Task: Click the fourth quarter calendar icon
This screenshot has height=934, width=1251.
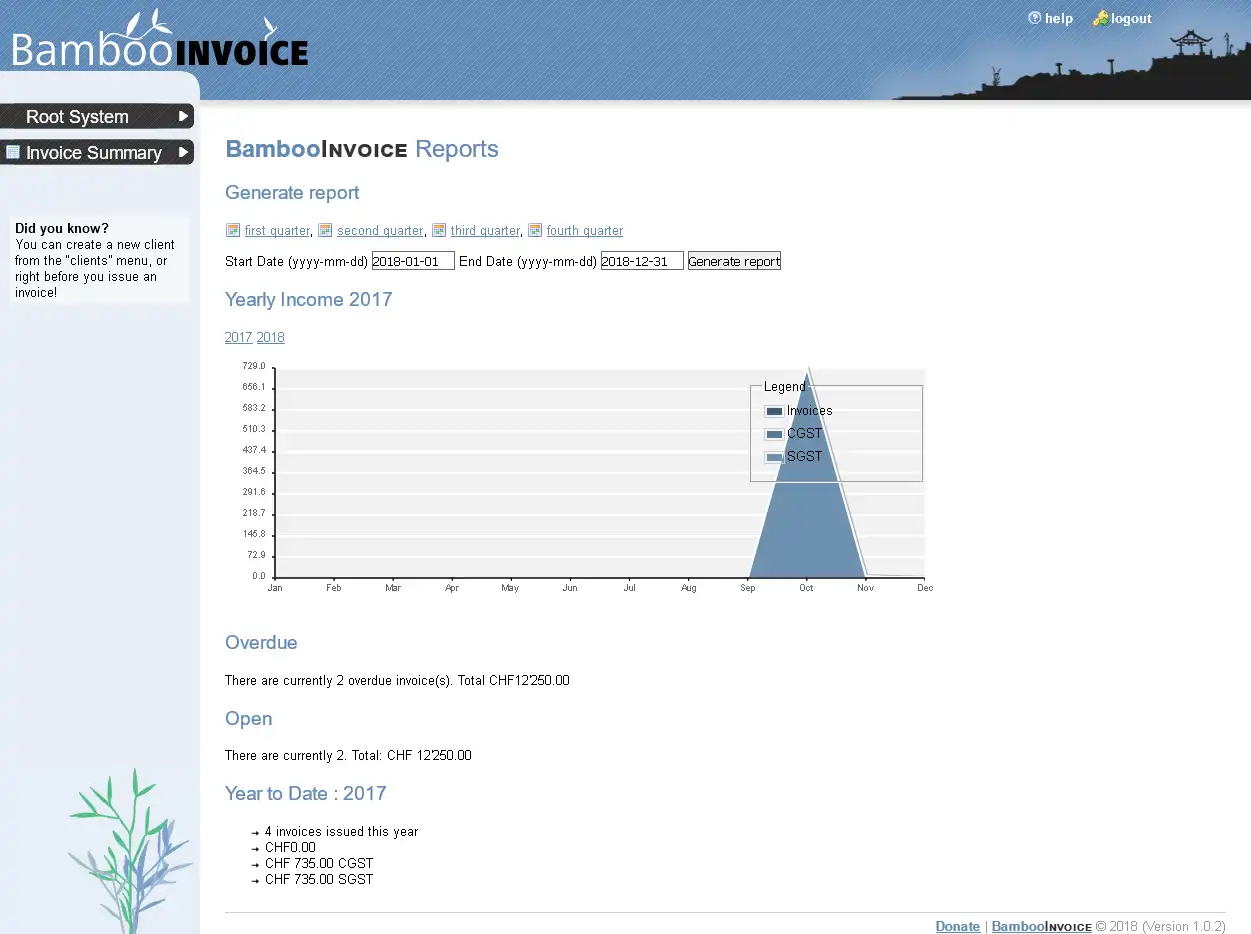Action: [x=535, y=230]
